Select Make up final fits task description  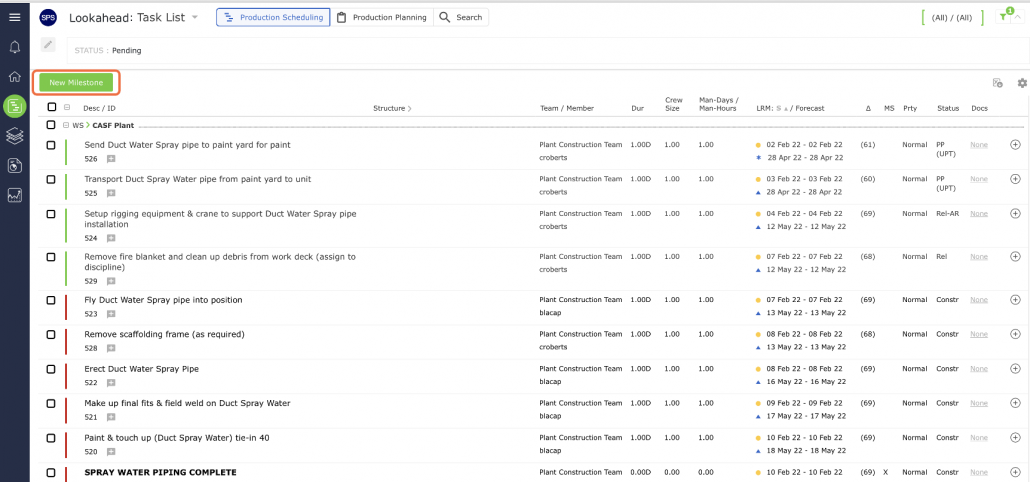(x=187, y=403)
